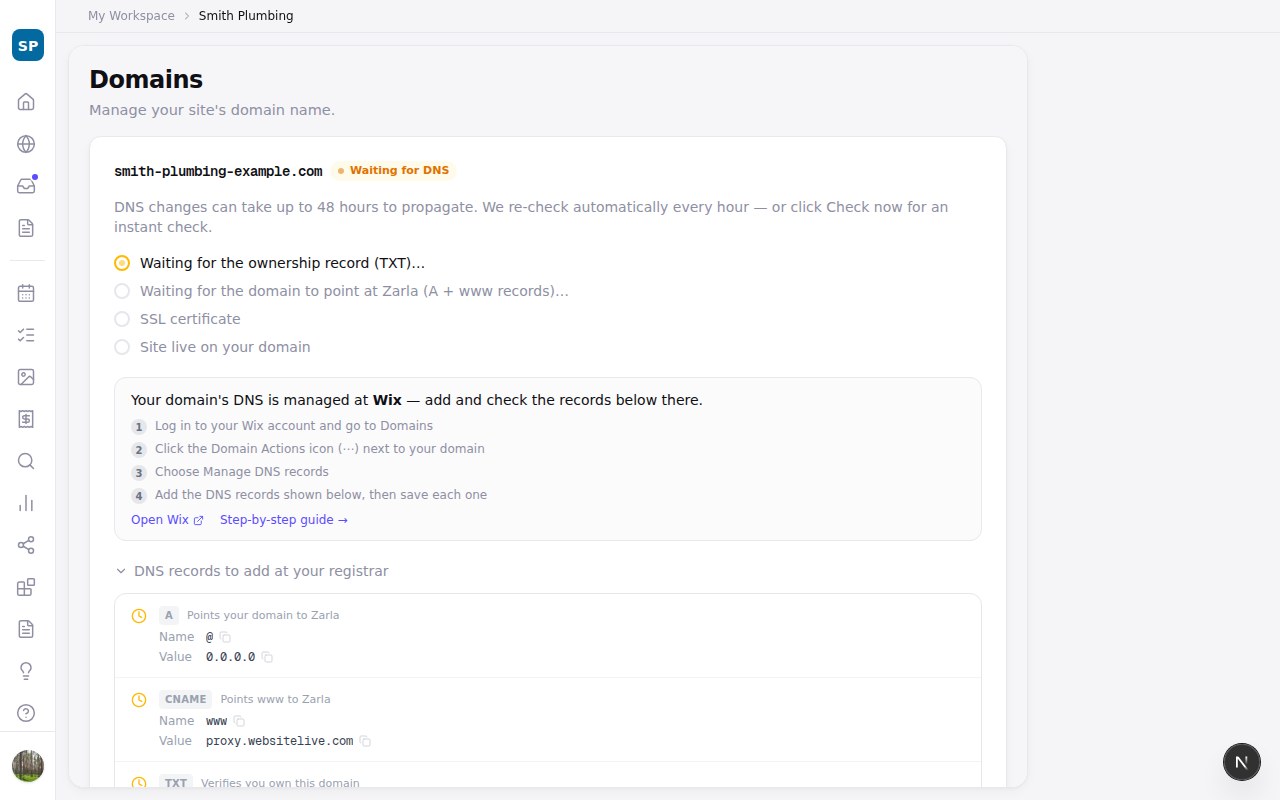
Task: Open the bar chart analytics icon
Action: [x=26, y=503]
